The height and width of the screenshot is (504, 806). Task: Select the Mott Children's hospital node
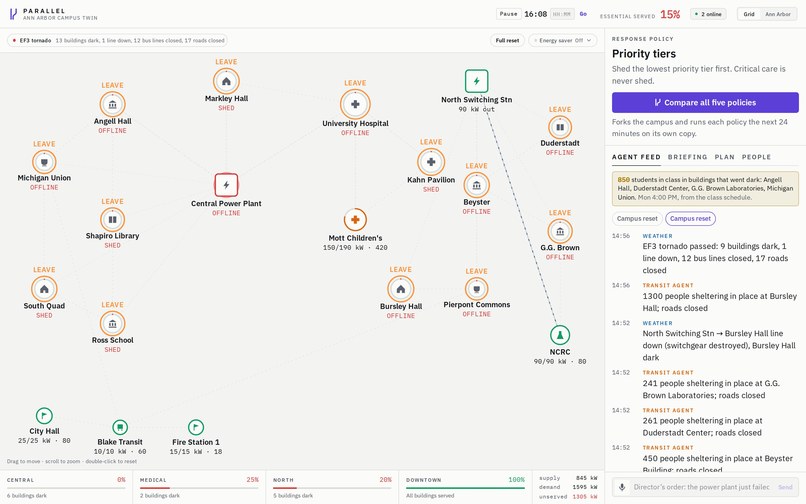click(x=355, y=220)
